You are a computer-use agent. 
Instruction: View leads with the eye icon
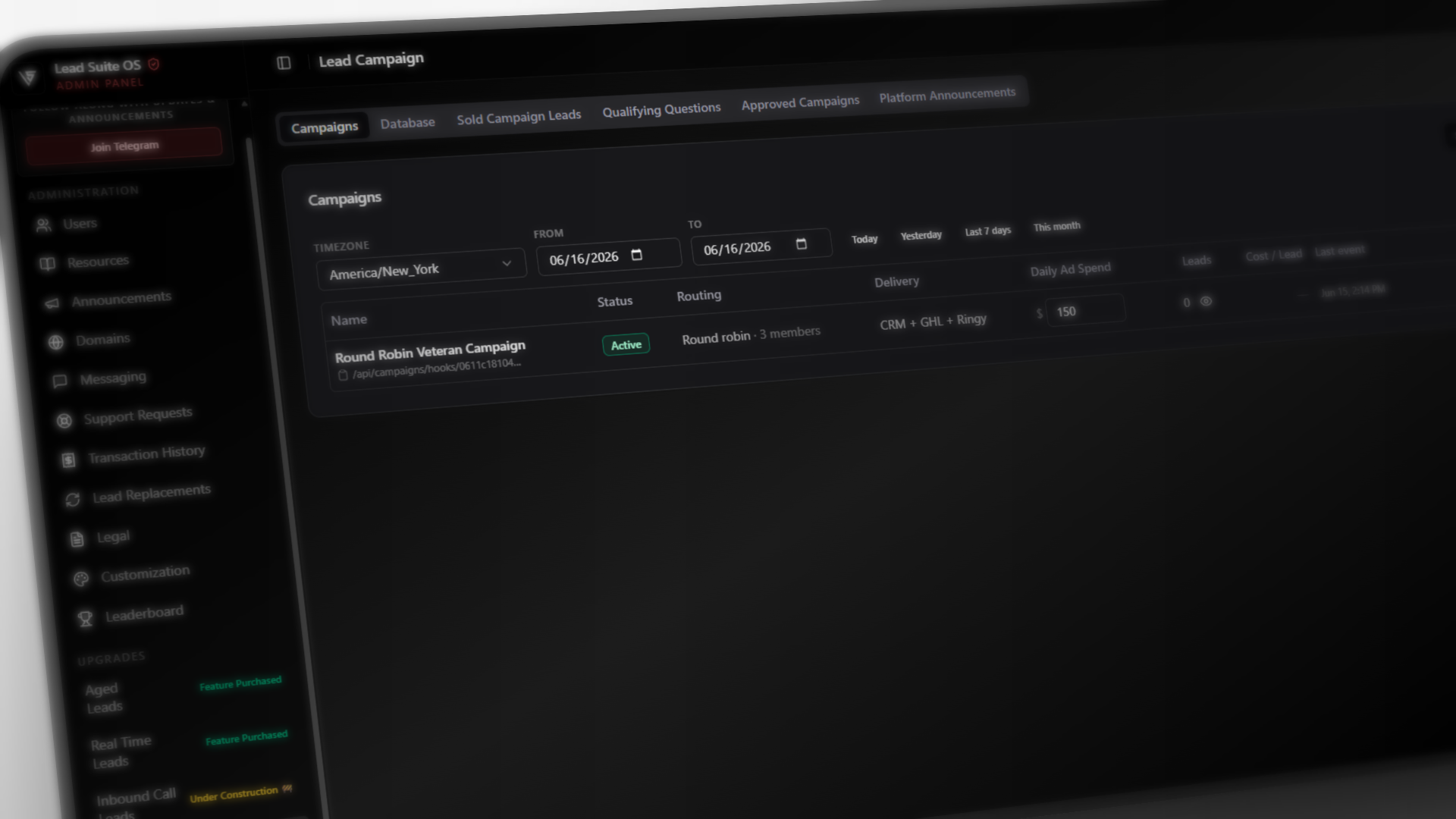pyautogui.click(x=1206, y=301)
